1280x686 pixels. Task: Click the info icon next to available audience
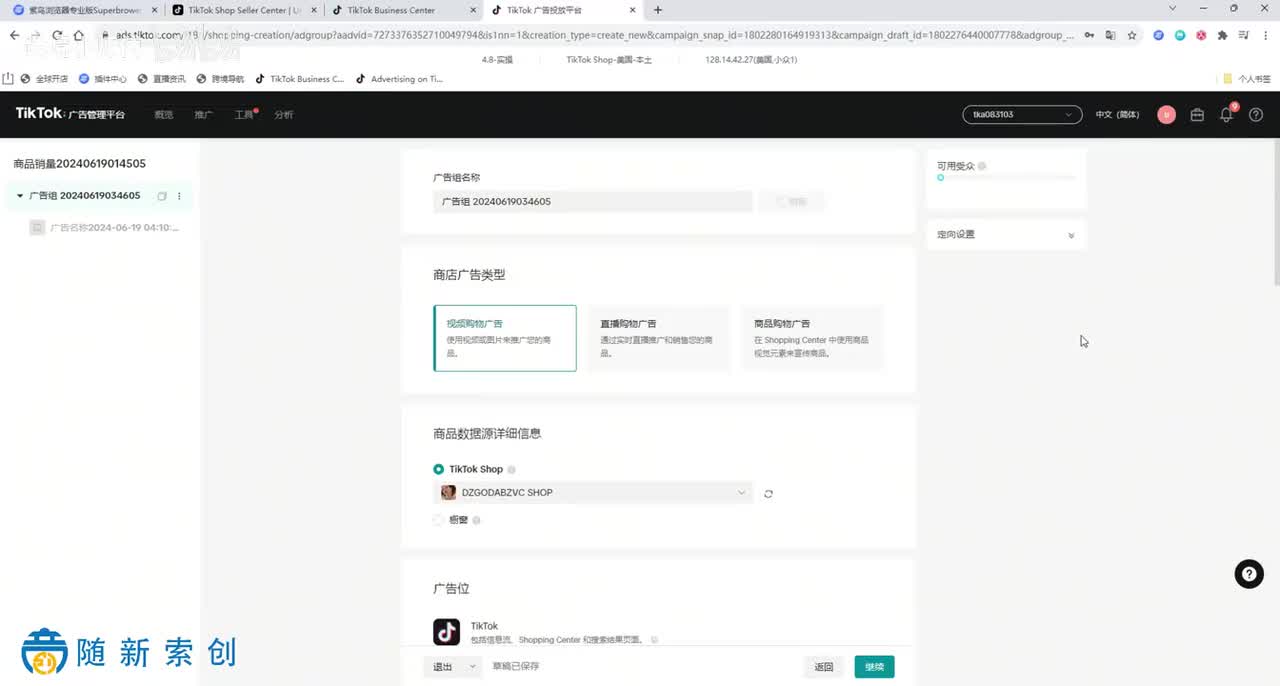pyautogui.click(x=982, y=166)
